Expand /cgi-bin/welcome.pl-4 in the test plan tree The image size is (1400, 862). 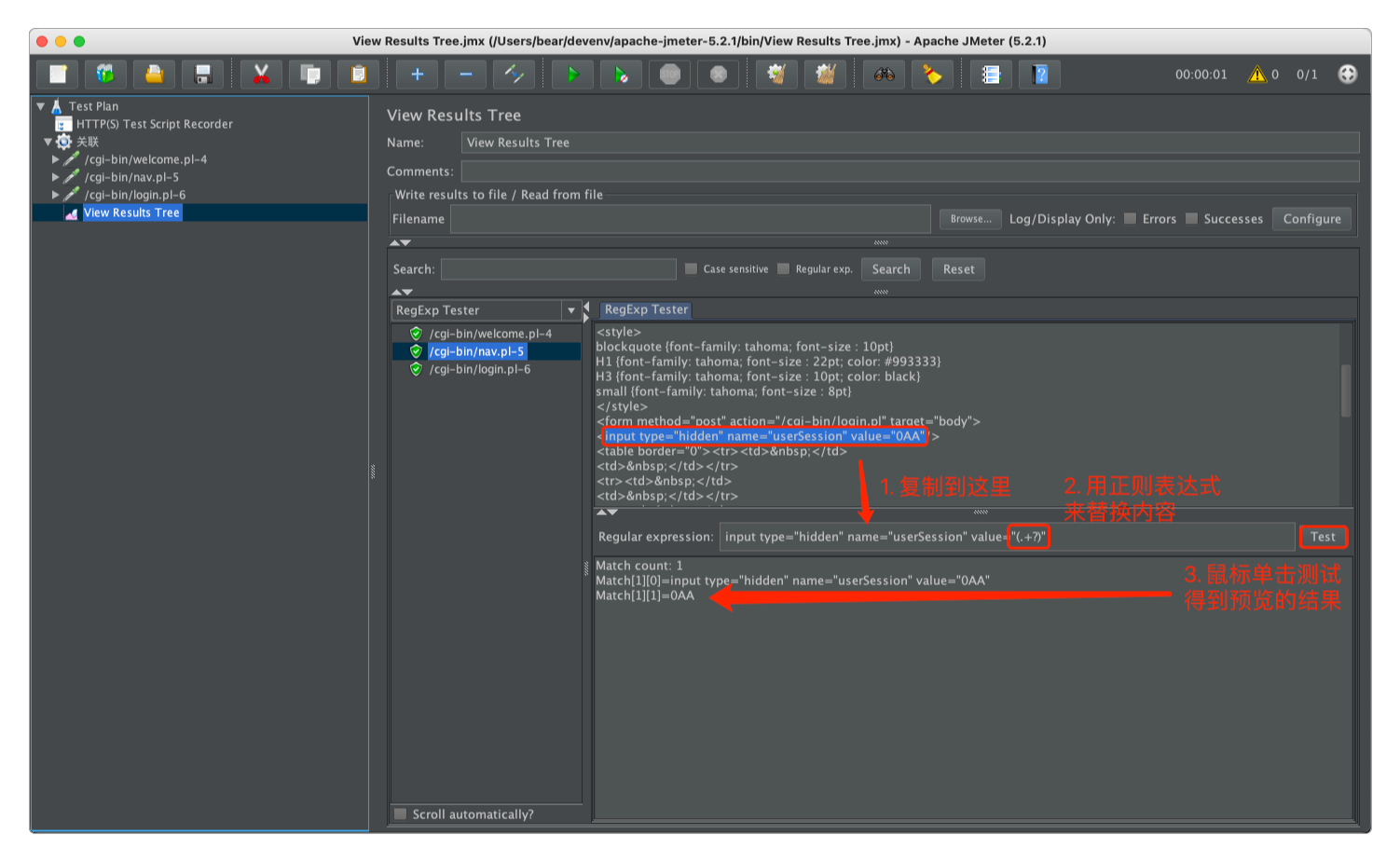pyautogui.click(x=56, y=159)
